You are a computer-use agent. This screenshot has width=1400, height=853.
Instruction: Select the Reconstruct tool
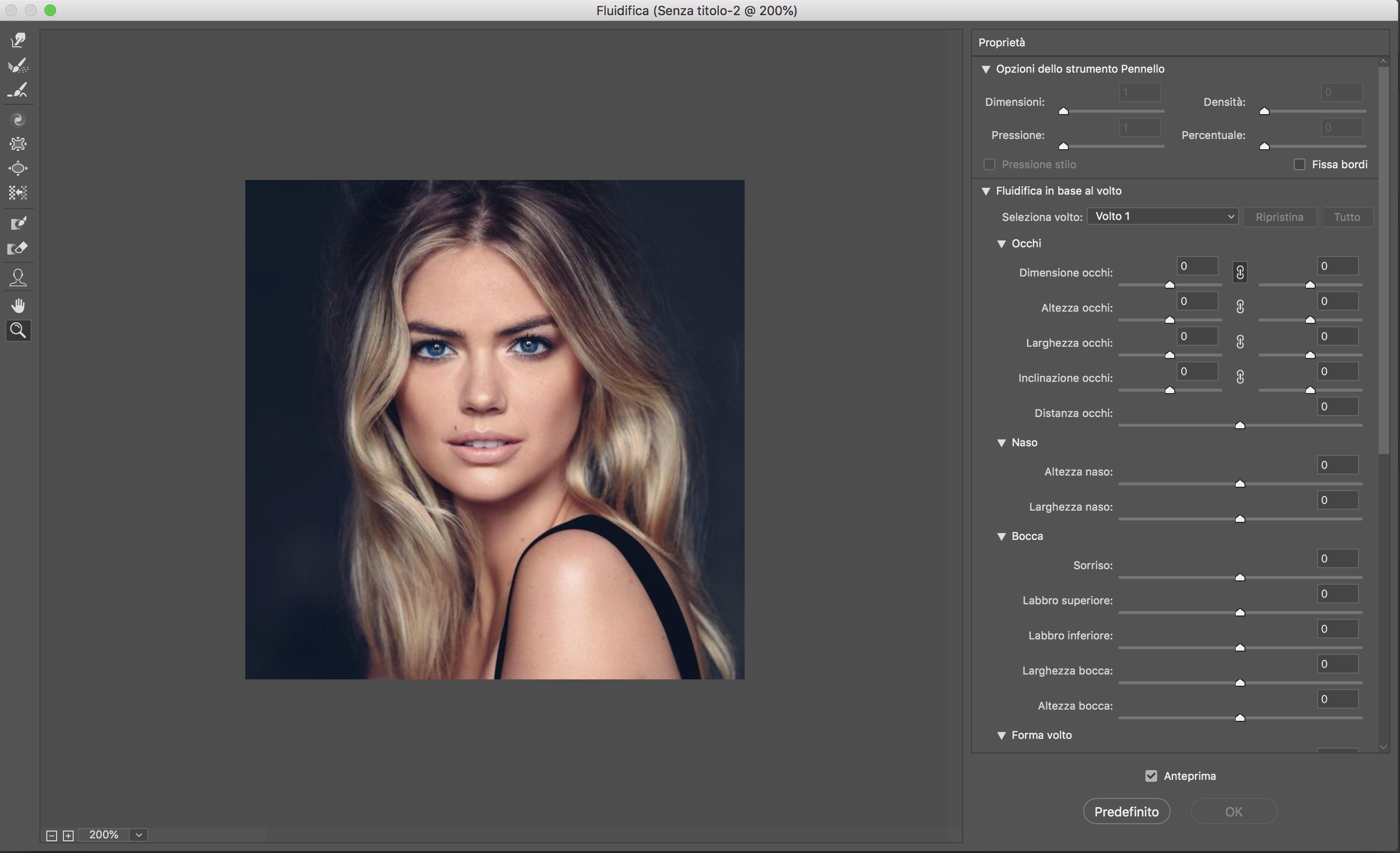pos(18,65)
